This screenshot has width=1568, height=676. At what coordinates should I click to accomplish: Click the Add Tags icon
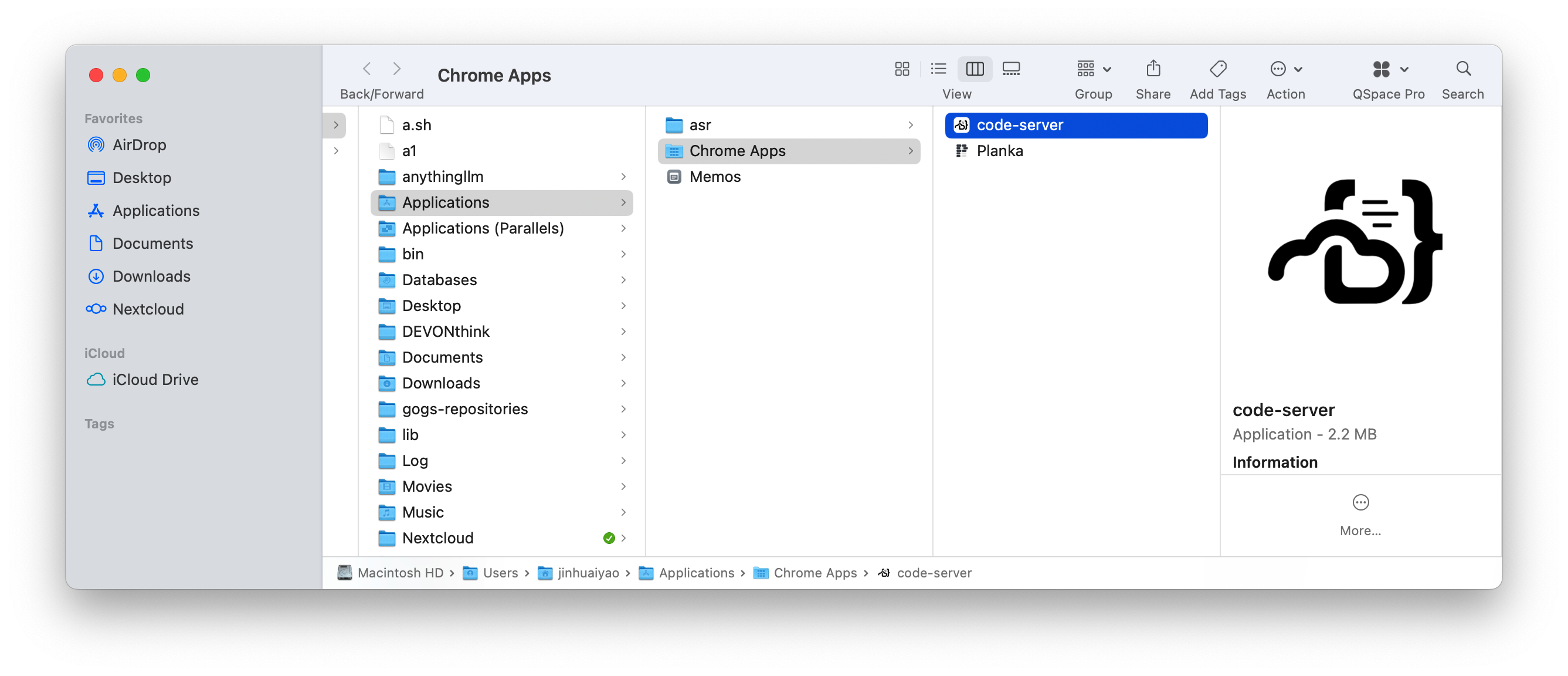coord(1217,69)
